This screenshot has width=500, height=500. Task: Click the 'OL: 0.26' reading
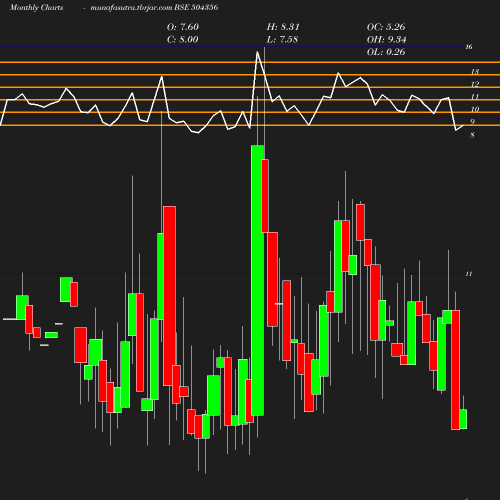[386, 52]
